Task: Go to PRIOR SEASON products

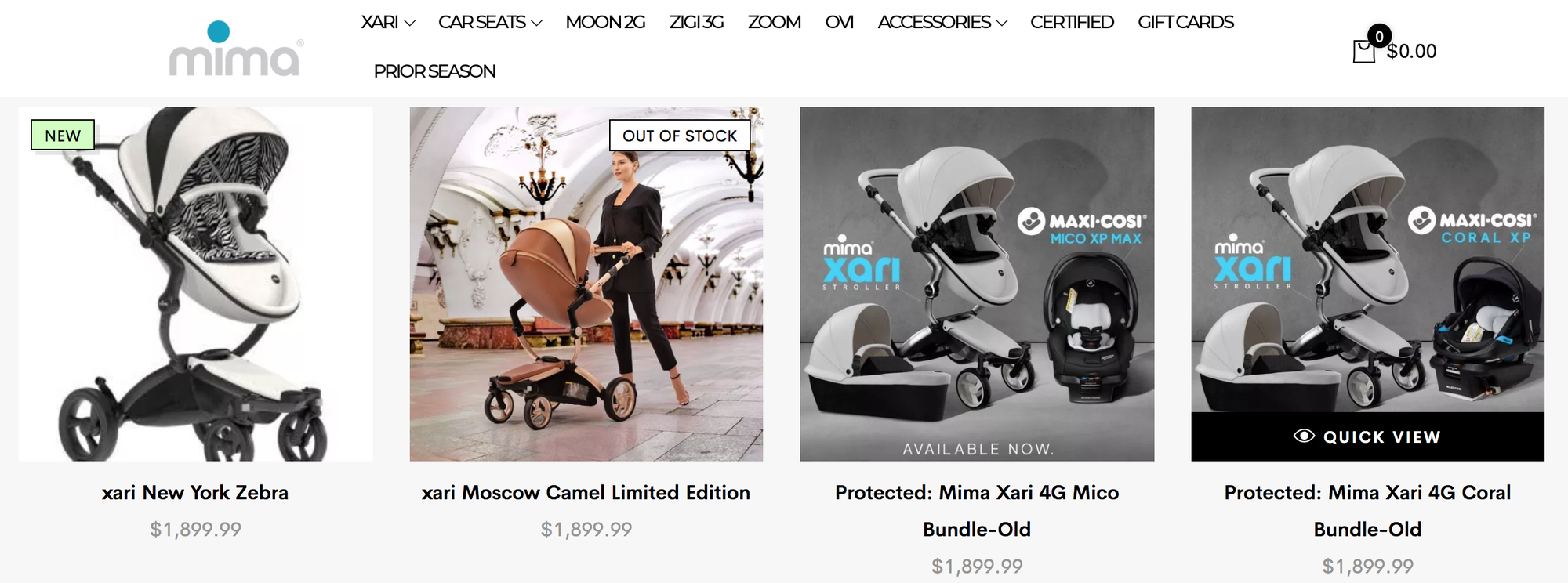Action: click(434, 71)
